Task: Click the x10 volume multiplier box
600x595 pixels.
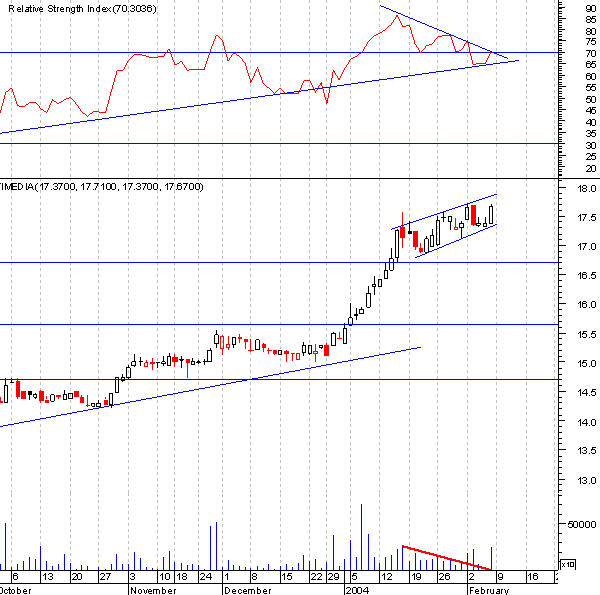Action: coord(568,564)
